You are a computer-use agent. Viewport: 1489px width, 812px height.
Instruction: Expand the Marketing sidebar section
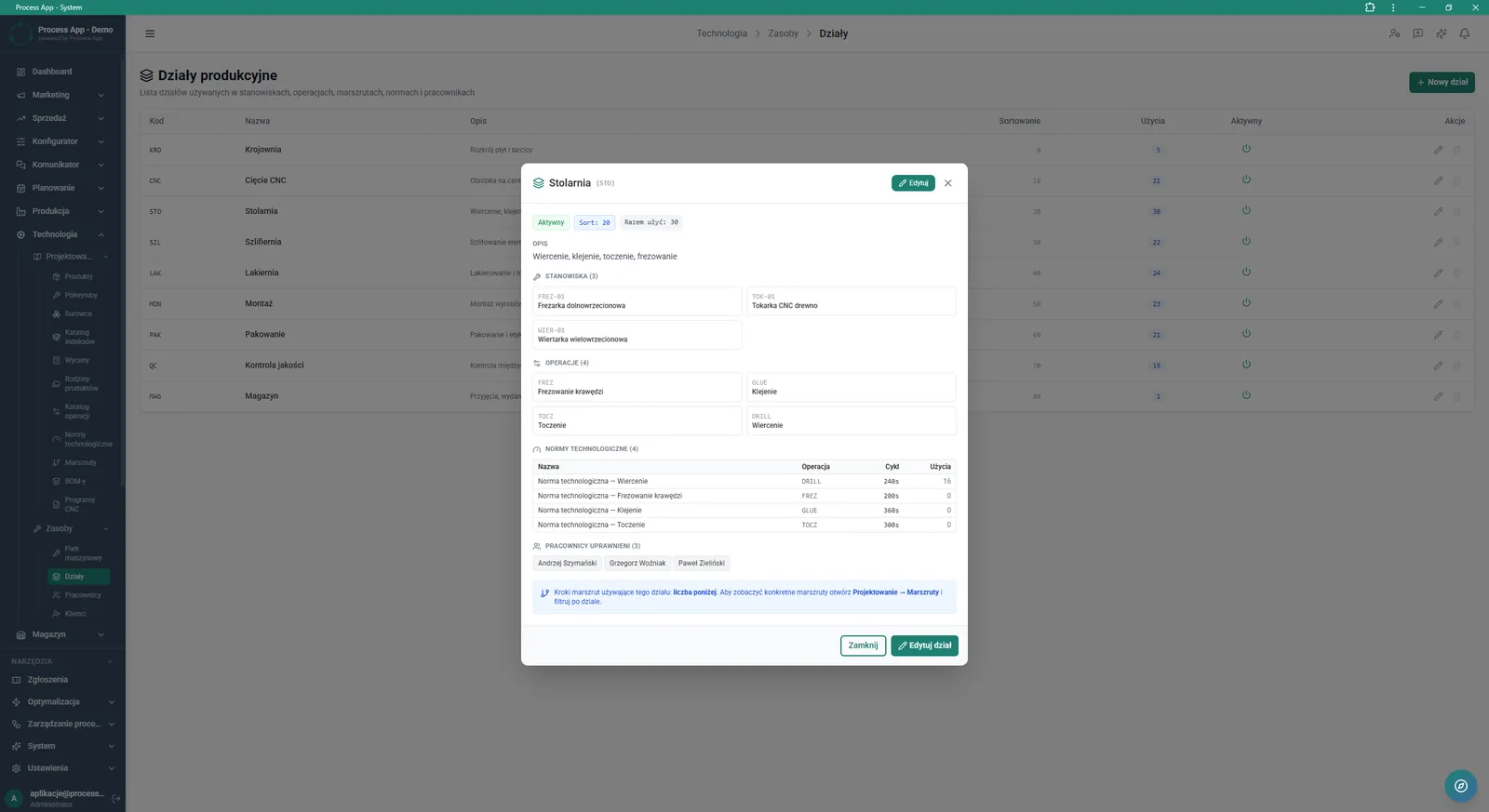point(62,95)
